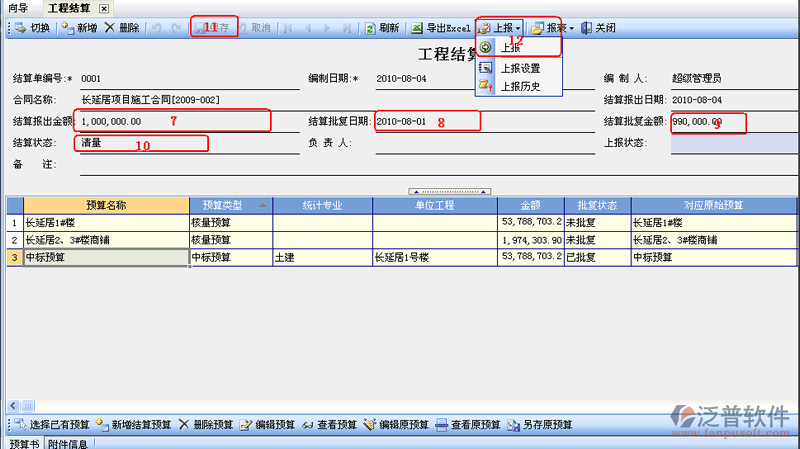800x449 pixels.
Task: Switch to the 向导 tab
Action: click(x=17, y=8)
